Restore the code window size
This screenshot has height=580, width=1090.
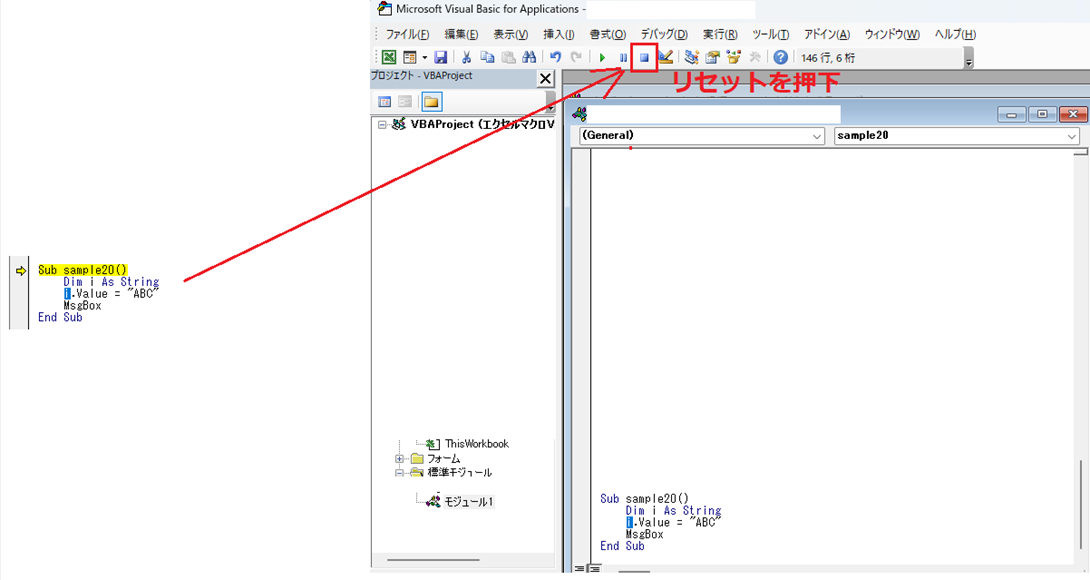(1042, 114)
